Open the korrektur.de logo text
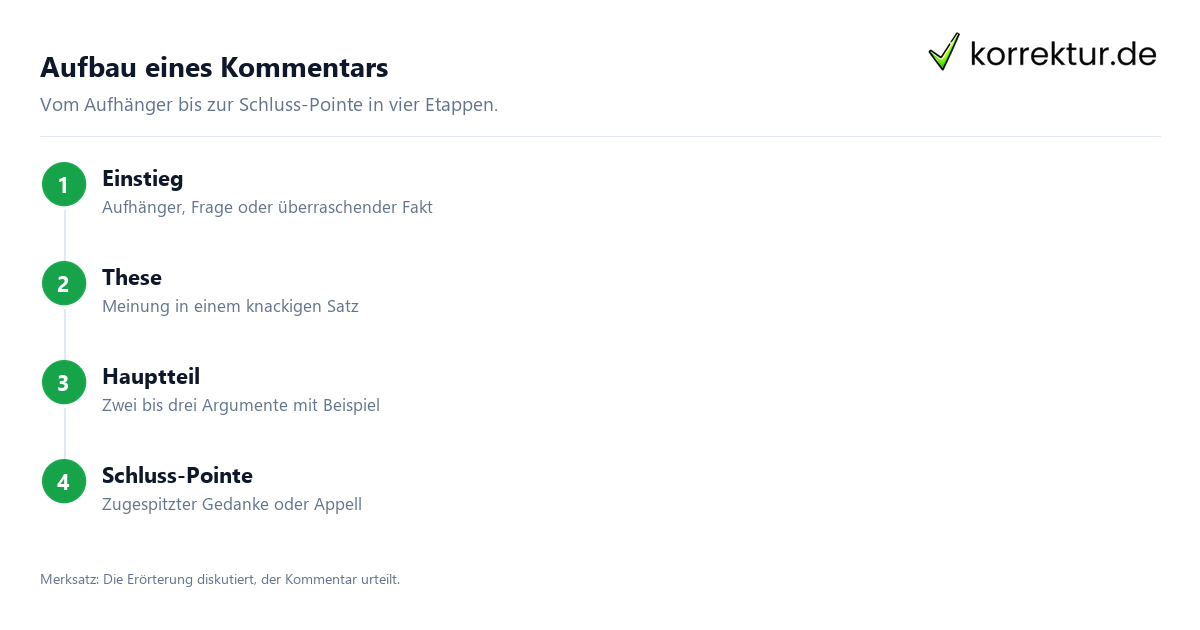Viewport: 1200px width, 630px height. [1063, 54]
